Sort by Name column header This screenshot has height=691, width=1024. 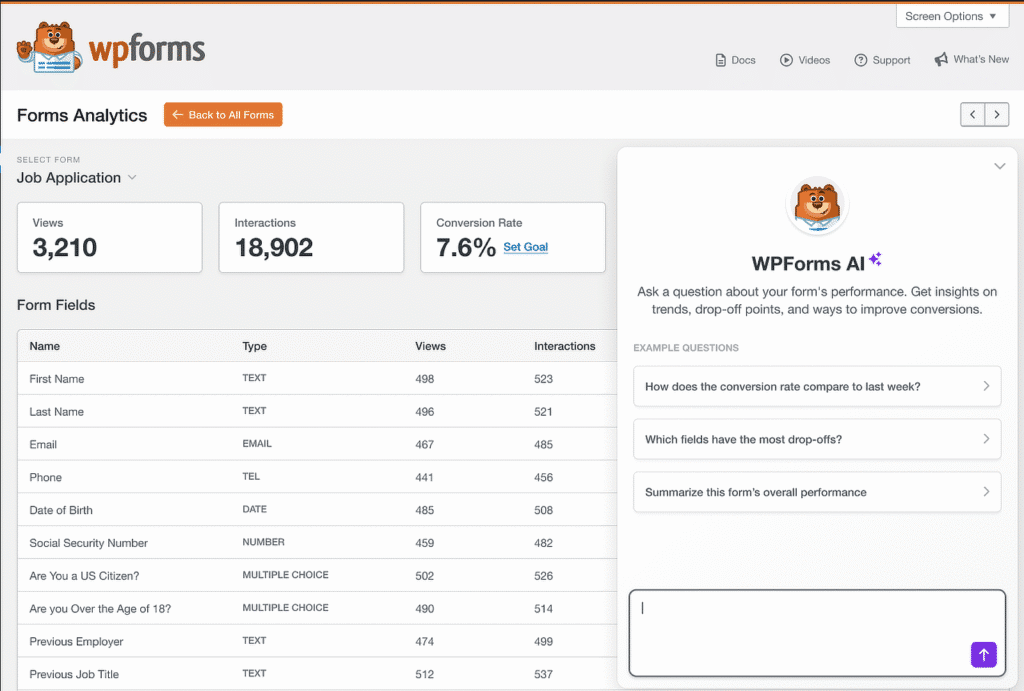pyautogui.click(x=44, y=346)
